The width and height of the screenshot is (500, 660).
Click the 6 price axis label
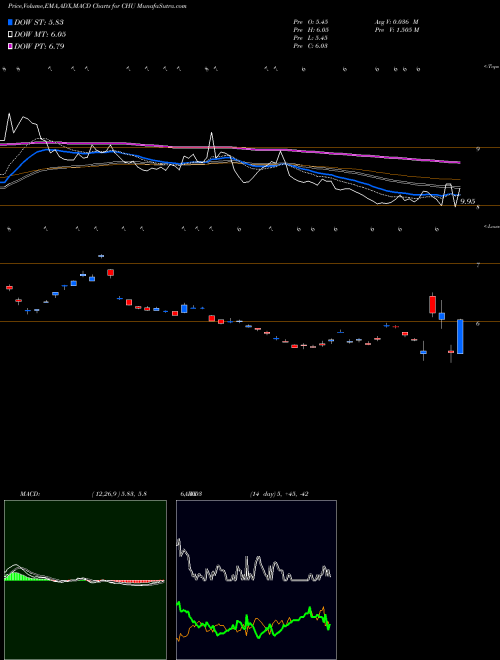(x=478, y=323)
